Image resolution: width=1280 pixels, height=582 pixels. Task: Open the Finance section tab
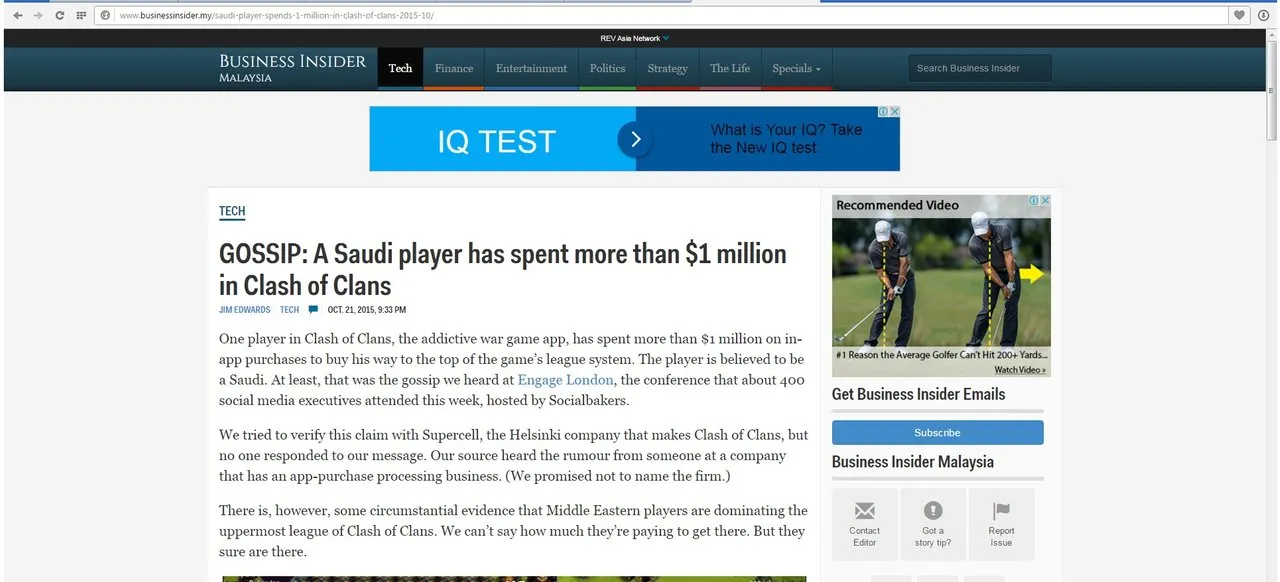click(x=454, y=68)
